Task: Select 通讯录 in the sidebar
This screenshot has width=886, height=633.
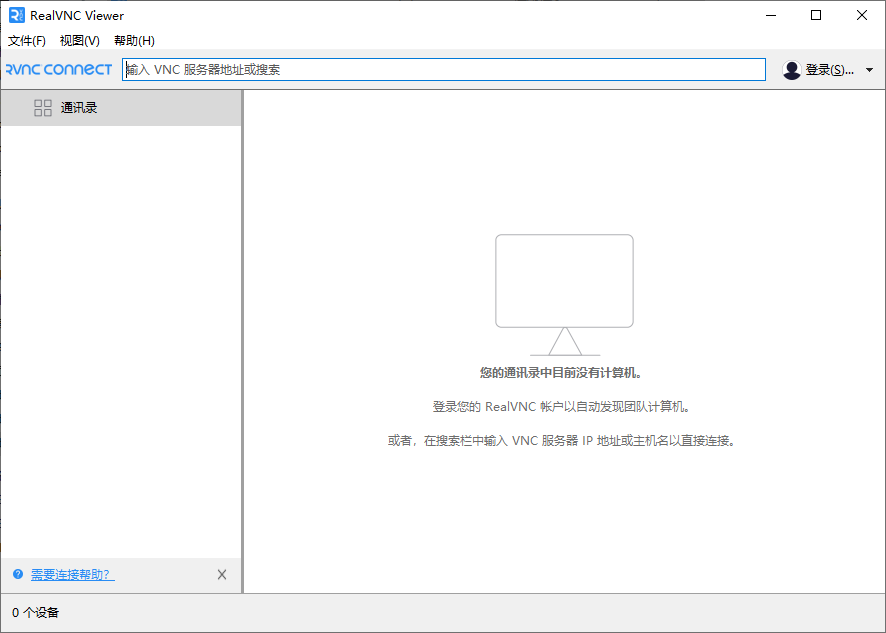Action: point(121,107)
